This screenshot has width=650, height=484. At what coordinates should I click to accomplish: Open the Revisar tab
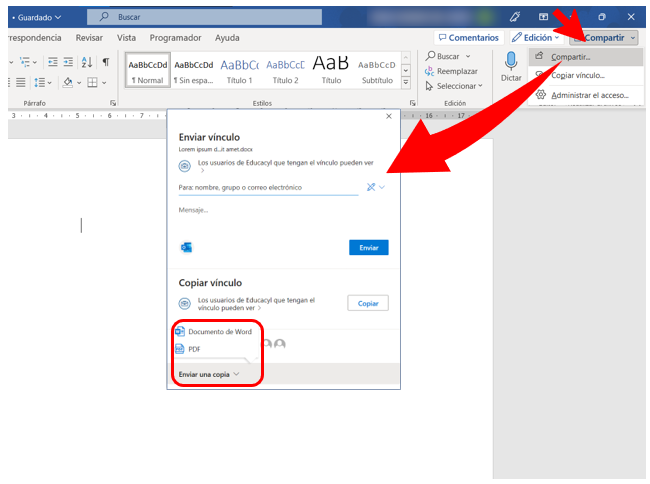coord(89,38)
